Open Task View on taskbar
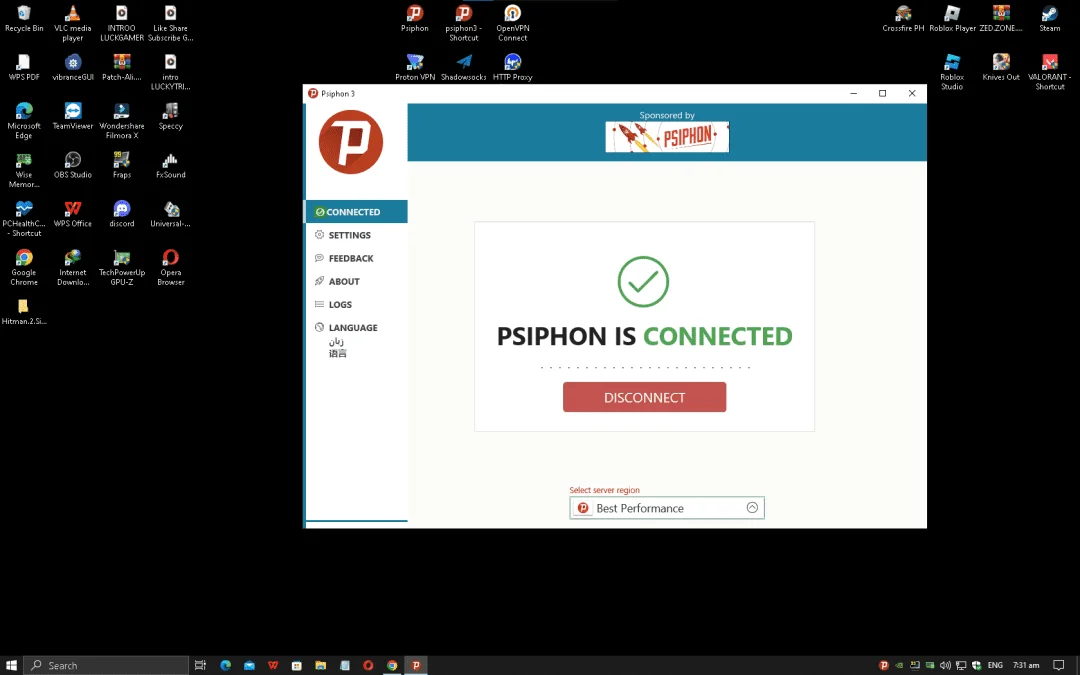Screen dimensions: 1080x675 click(200, 665)
